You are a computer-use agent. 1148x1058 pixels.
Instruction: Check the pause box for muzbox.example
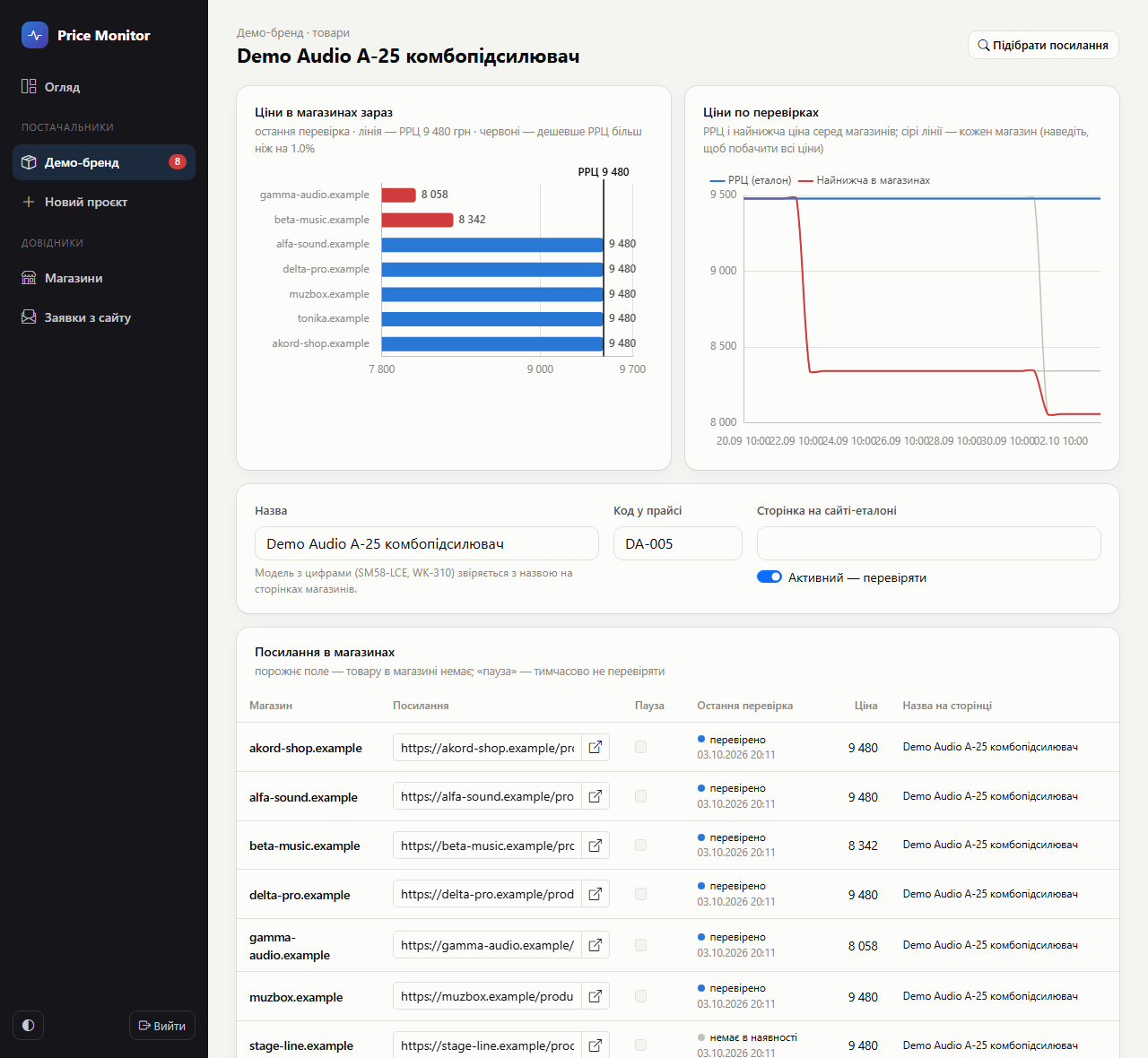(640, 996)
